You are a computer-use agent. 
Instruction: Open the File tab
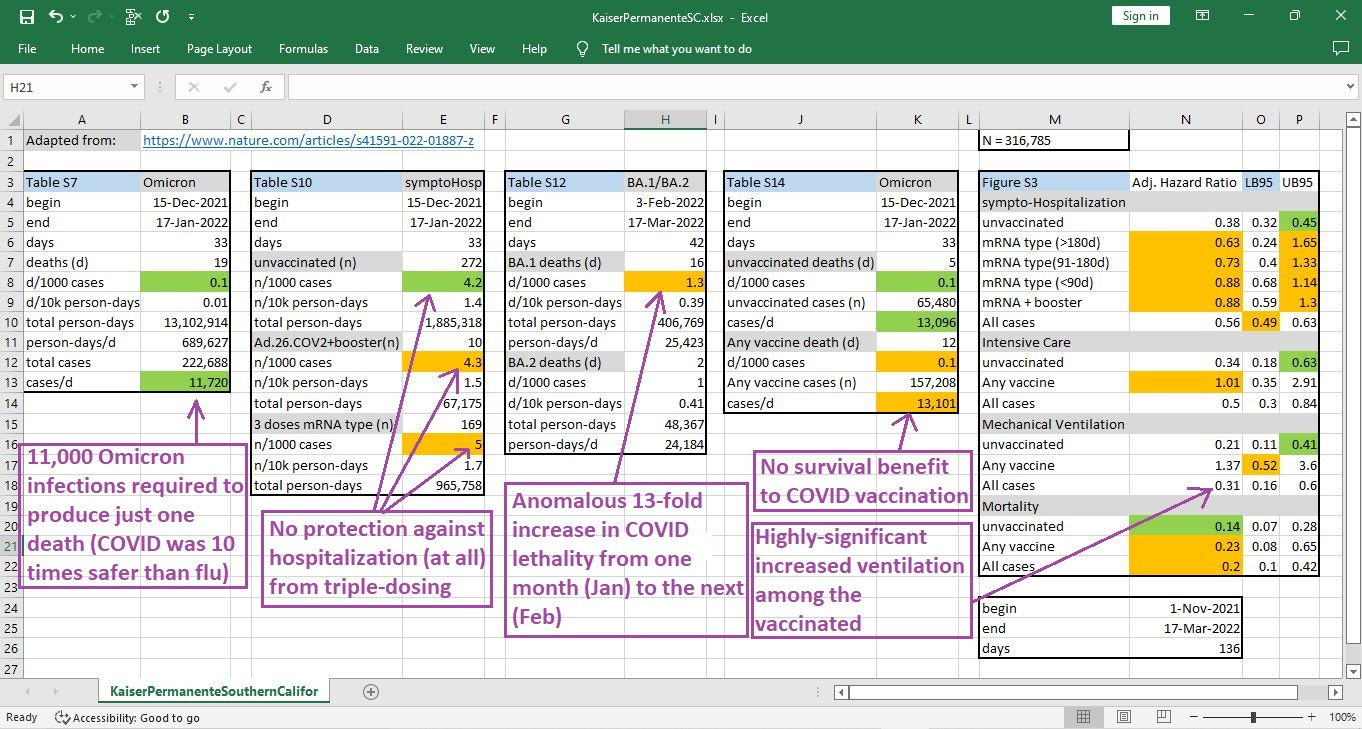click(27, 48)
